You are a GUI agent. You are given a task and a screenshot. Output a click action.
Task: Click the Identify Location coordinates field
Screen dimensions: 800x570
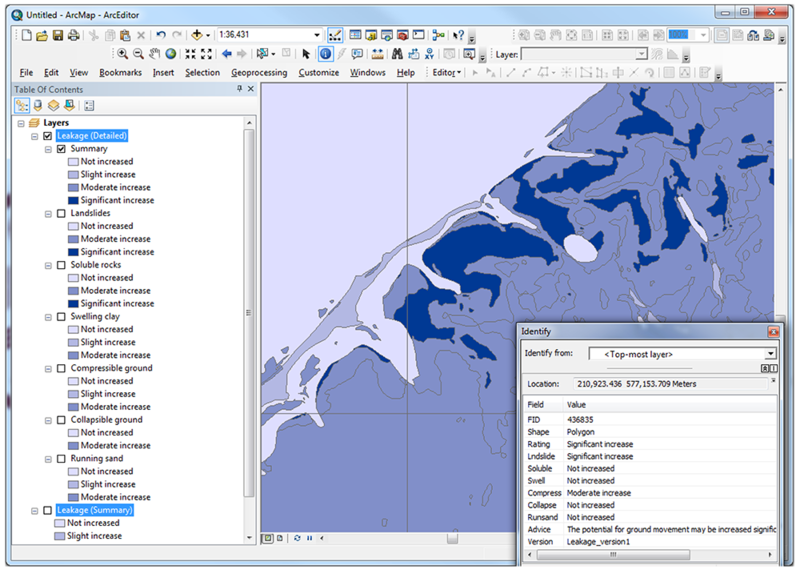(670, 384)
